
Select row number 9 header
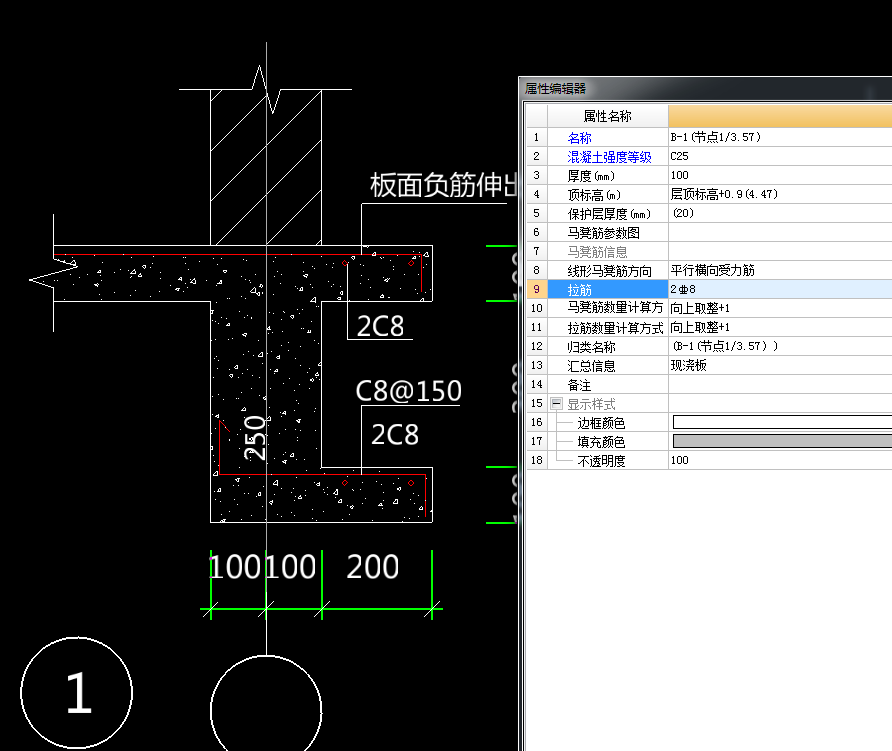tap(536, 290)
